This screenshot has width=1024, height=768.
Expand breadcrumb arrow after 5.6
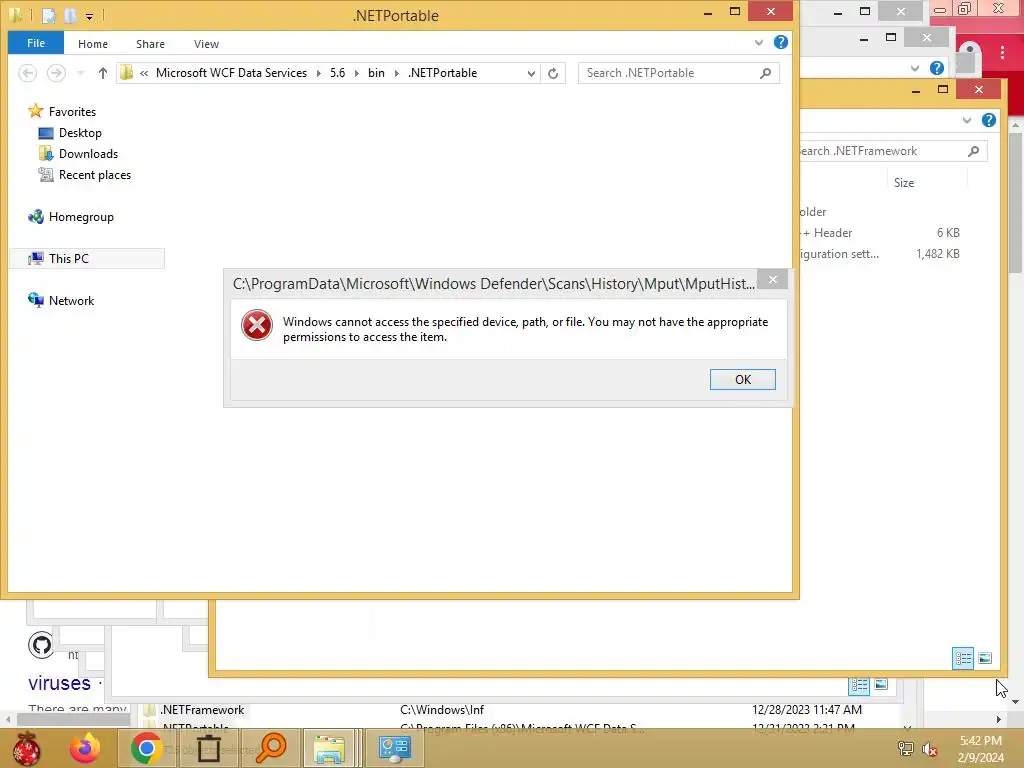click(x=357, y=73)
